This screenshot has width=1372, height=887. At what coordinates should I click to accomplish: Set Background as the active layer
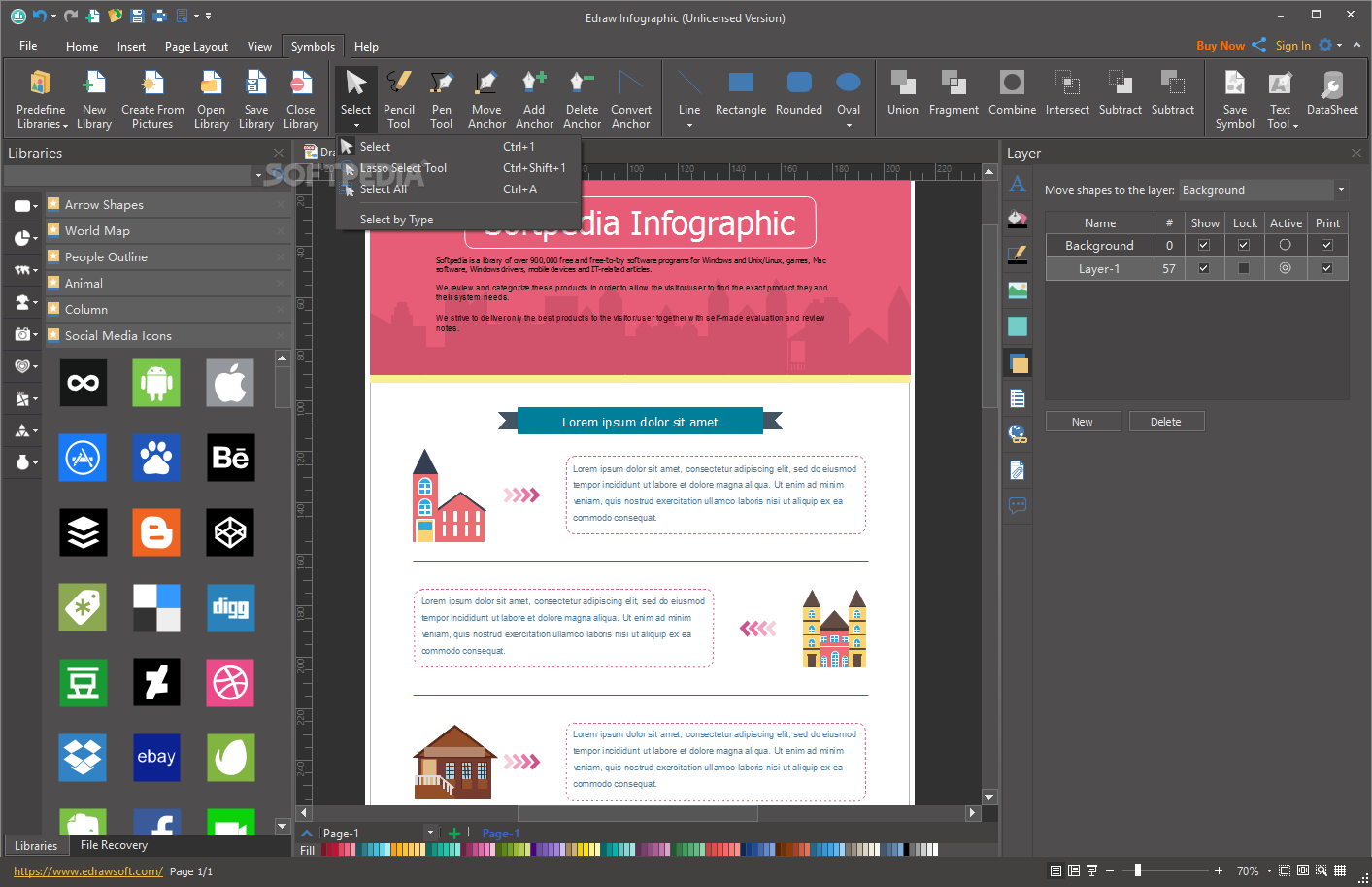pos(1286,245)
